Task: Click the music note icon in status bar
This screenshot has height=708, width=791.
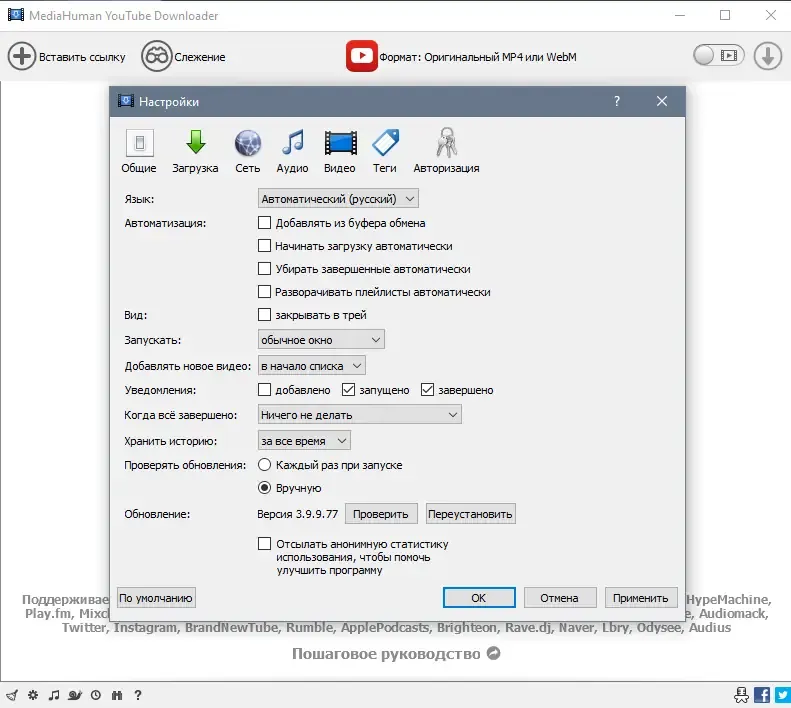Action: (54, 695)
